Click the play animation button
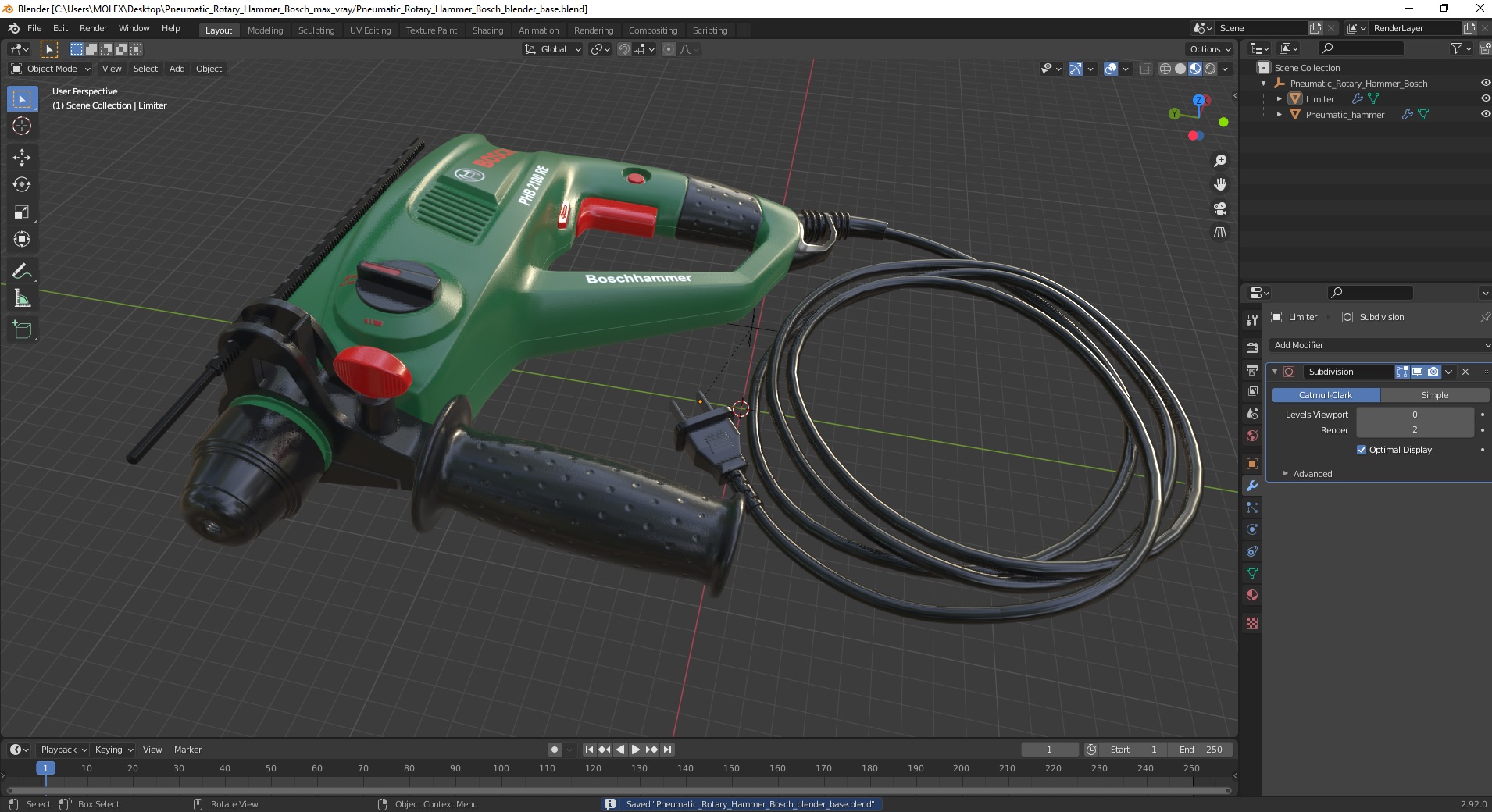1492x812 pixels. (636, 750)
